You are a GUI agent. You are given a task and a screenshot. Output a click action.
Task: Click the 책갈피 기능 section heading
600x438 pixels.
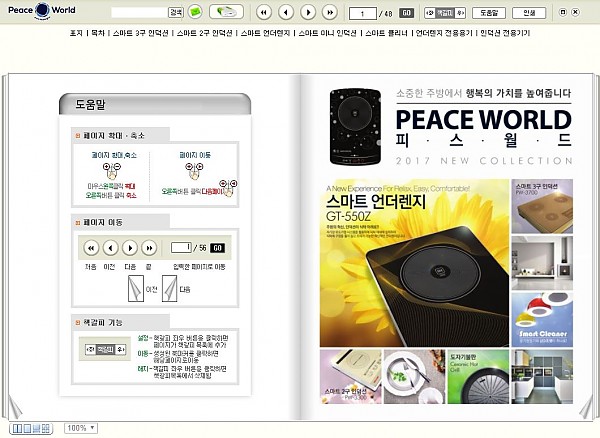pyautogui.click(x=103, y=322)
